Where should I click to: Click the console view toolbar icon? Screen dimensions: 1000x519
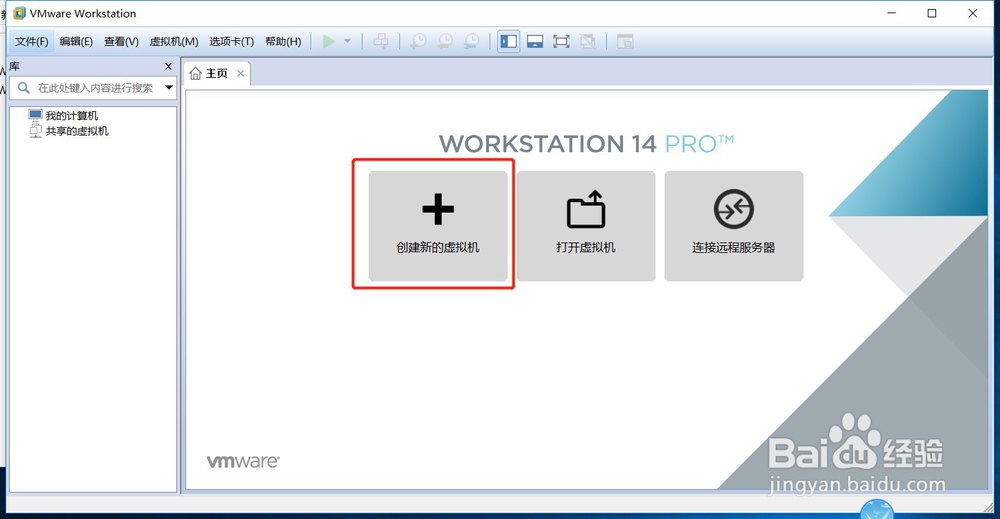pyautogui.click(x=625, y=42)
